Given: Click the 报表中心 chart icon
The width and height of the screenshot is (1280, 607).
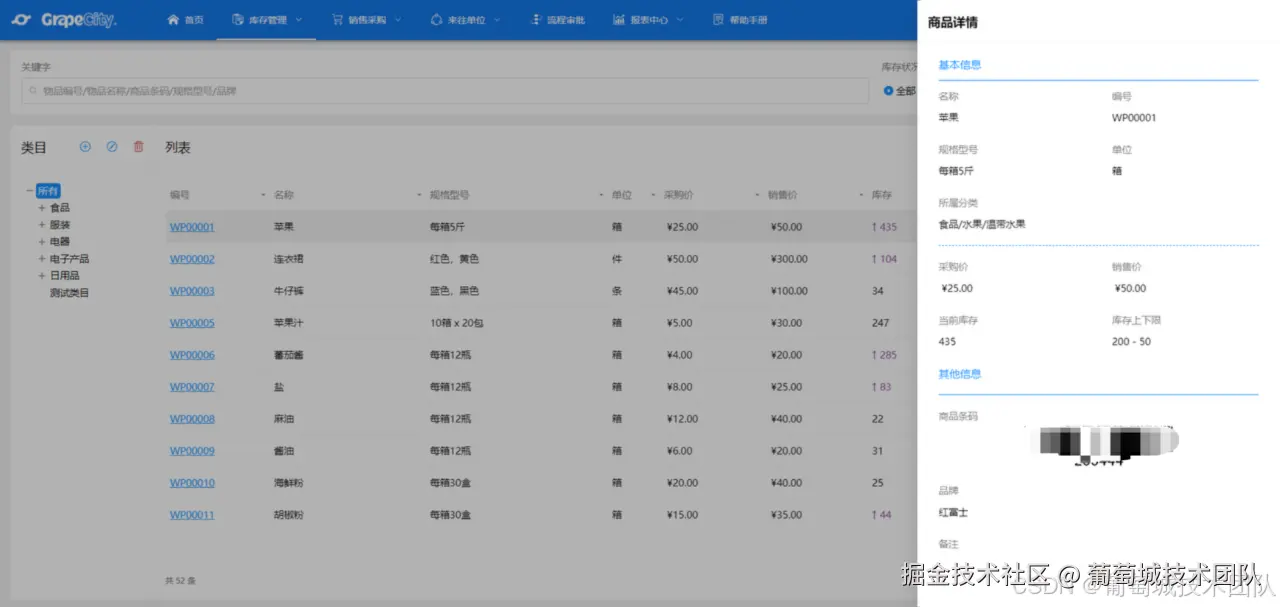Looking at the screenshot, I should point(619,20).
